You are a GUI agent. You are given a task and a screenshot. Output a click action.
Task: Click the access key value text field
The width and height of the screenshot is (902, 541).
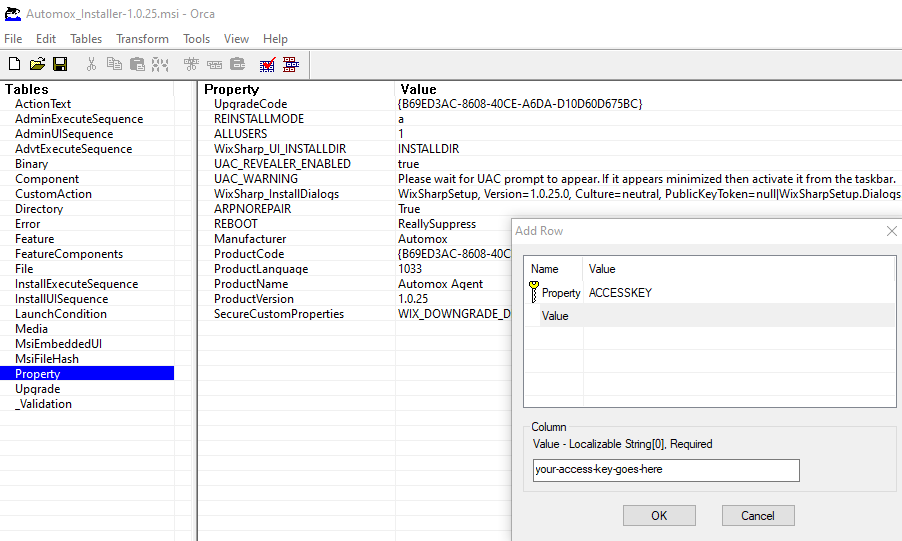(666, 470)
